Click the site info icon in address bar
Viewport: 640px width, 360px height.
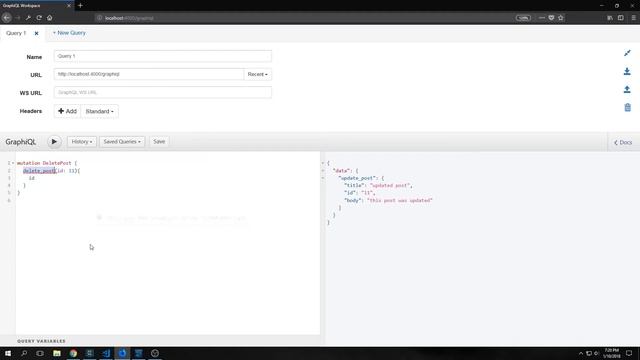pyautogui.click(x=99, y=18)
